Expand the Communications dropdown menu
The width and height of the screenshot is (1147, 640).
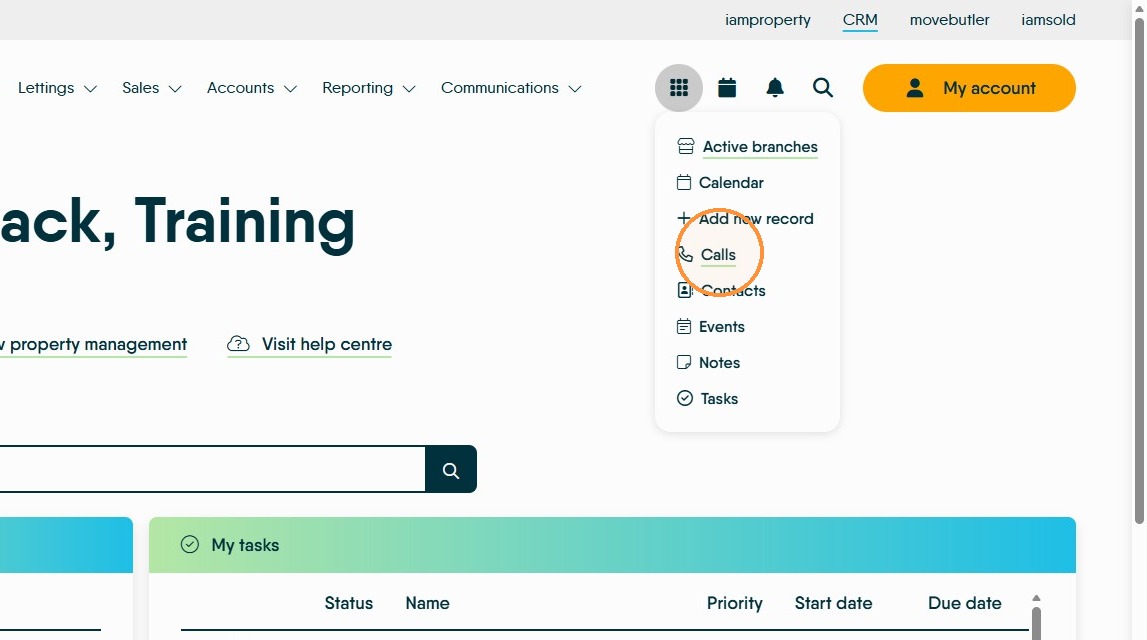(511, 88)
